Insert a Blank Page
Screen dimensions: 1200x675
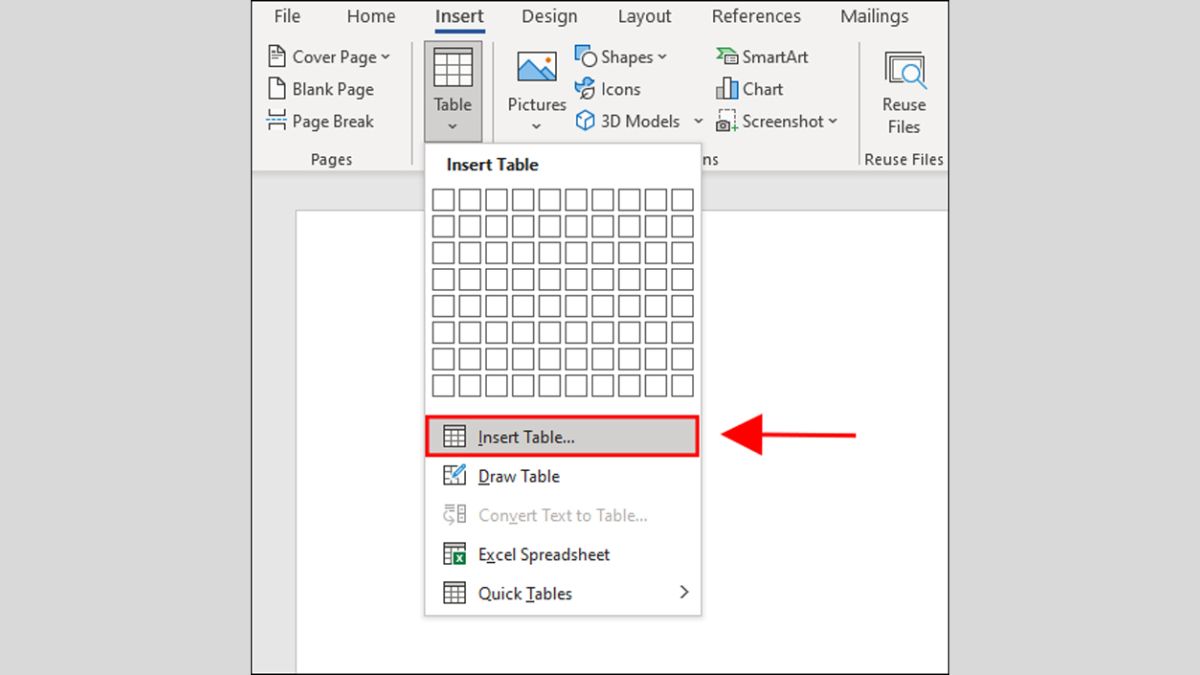pos(320,89)
